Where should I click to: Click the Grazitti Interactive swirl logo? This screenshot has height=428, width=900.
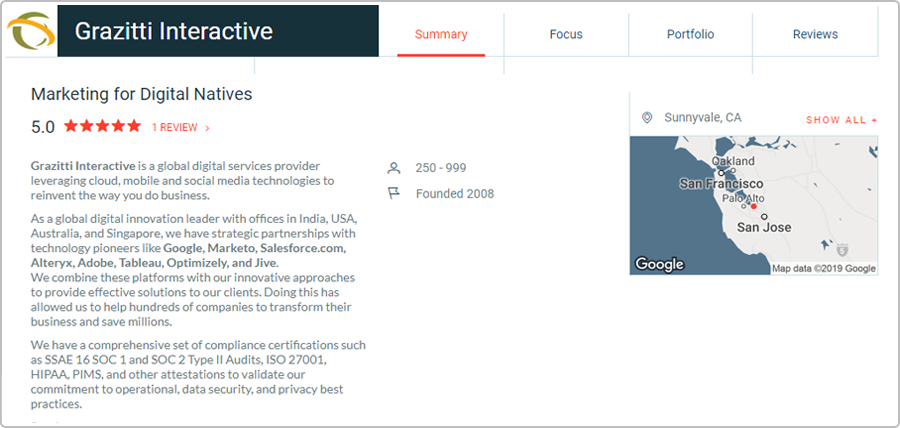click(32, 30)
